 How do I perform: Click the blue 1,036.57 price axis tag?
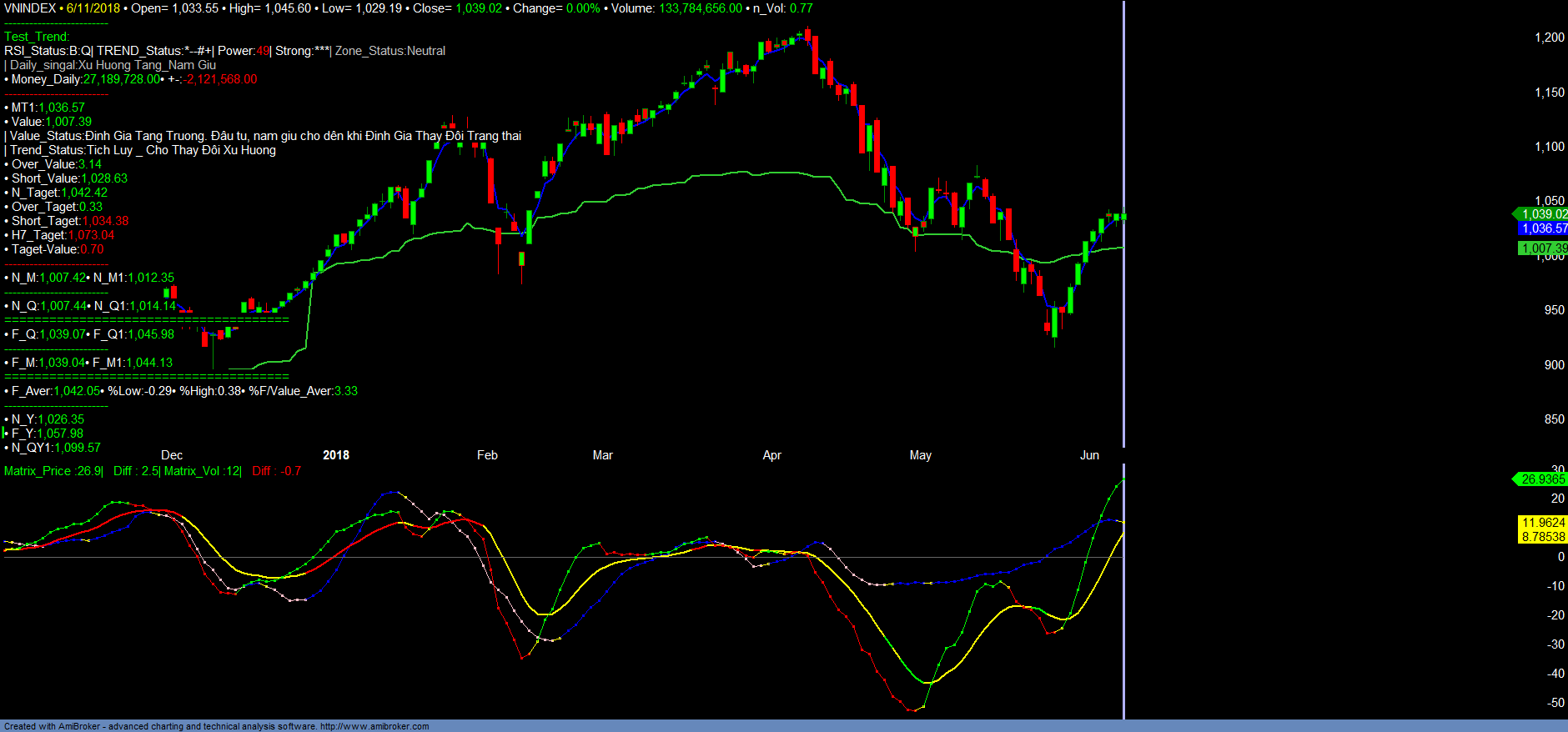(1543, 228)
